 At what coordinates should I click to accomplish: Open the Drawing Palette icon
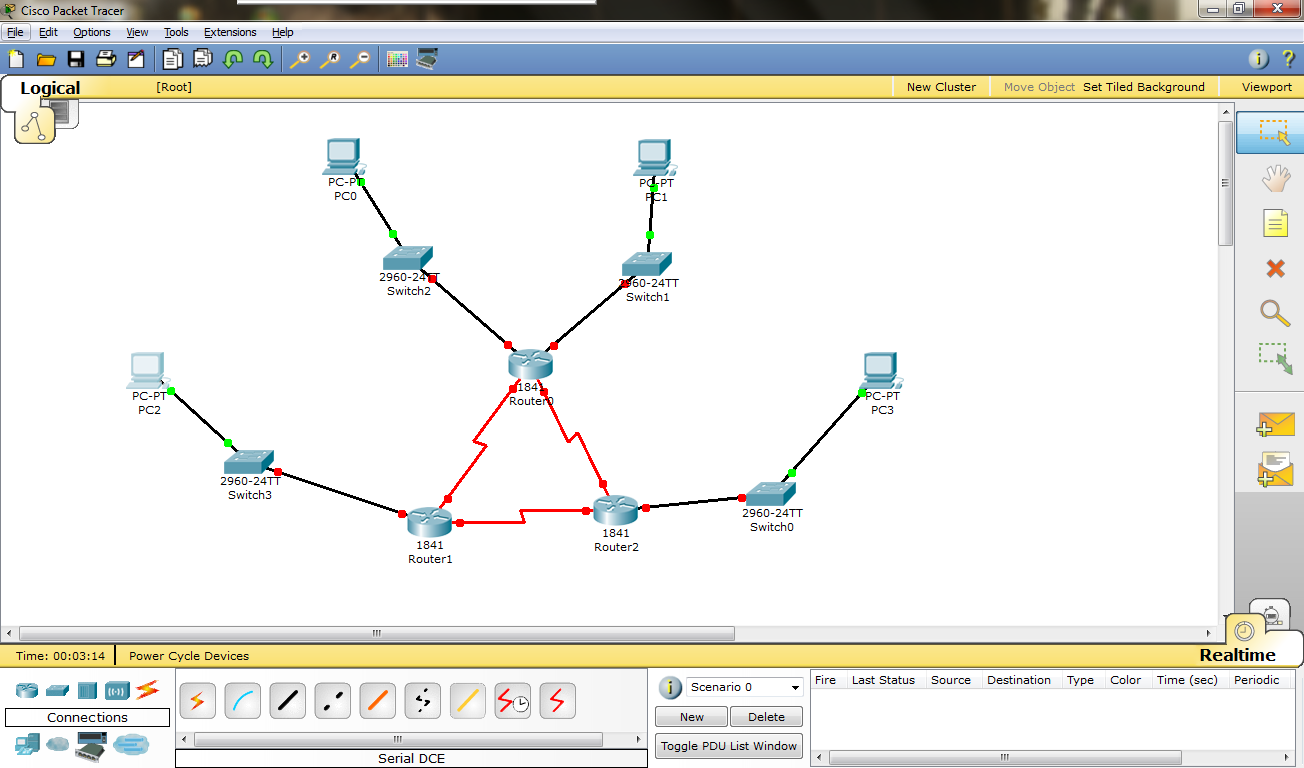click(397, 59)
